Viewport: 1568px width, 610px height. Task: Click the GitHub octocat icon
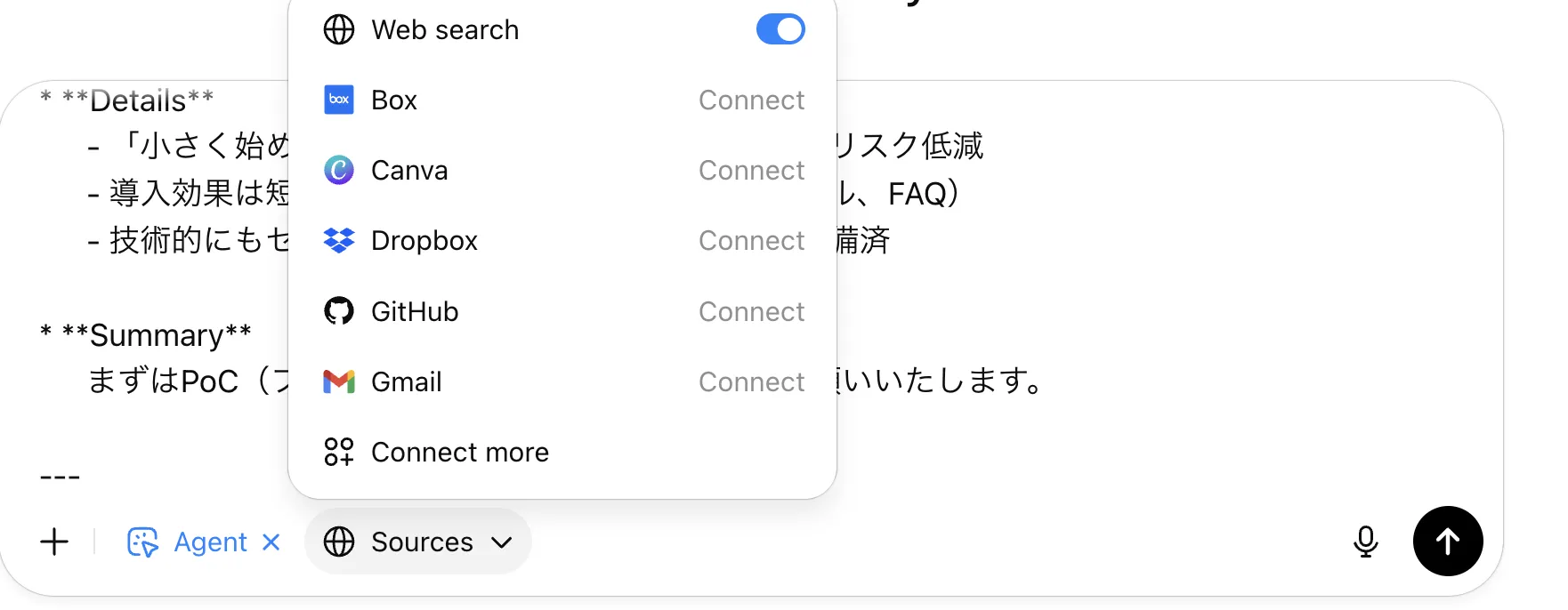[x=339, y=311]
